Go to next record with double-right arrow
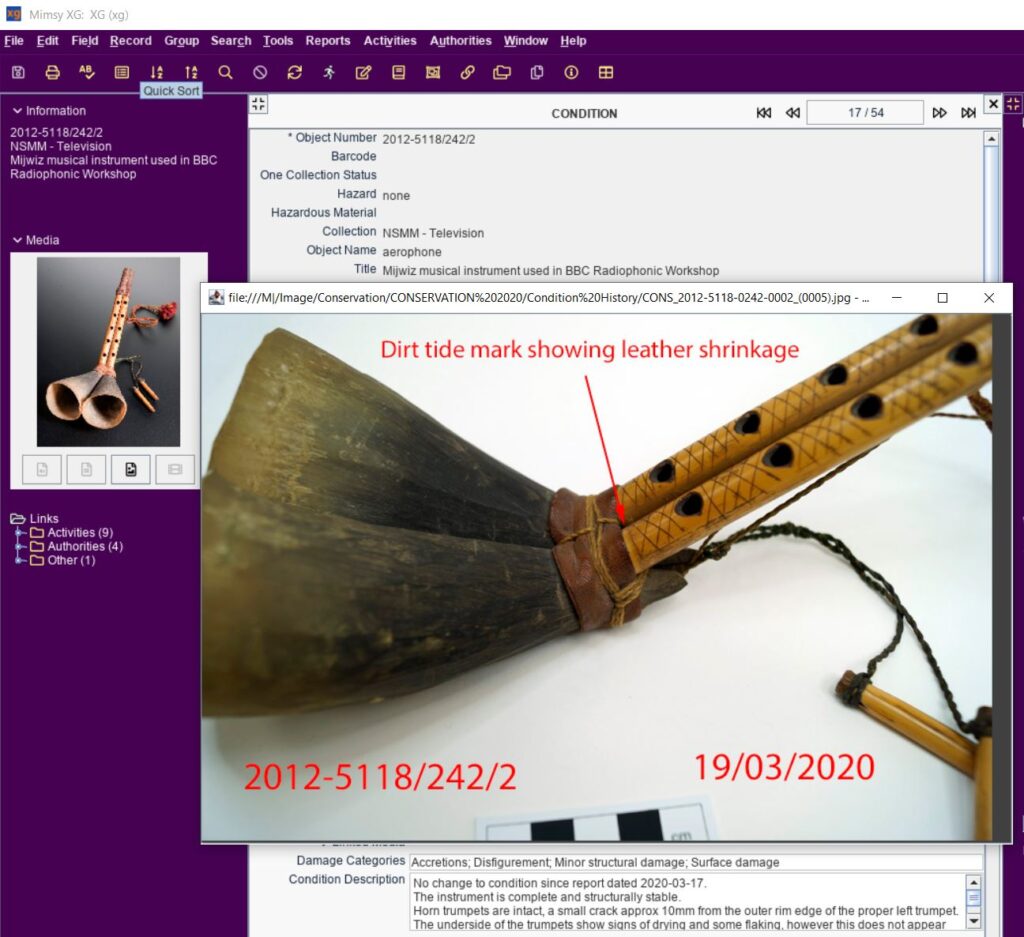Screen dimensions: 1024x937 click(x=939, y=113)
